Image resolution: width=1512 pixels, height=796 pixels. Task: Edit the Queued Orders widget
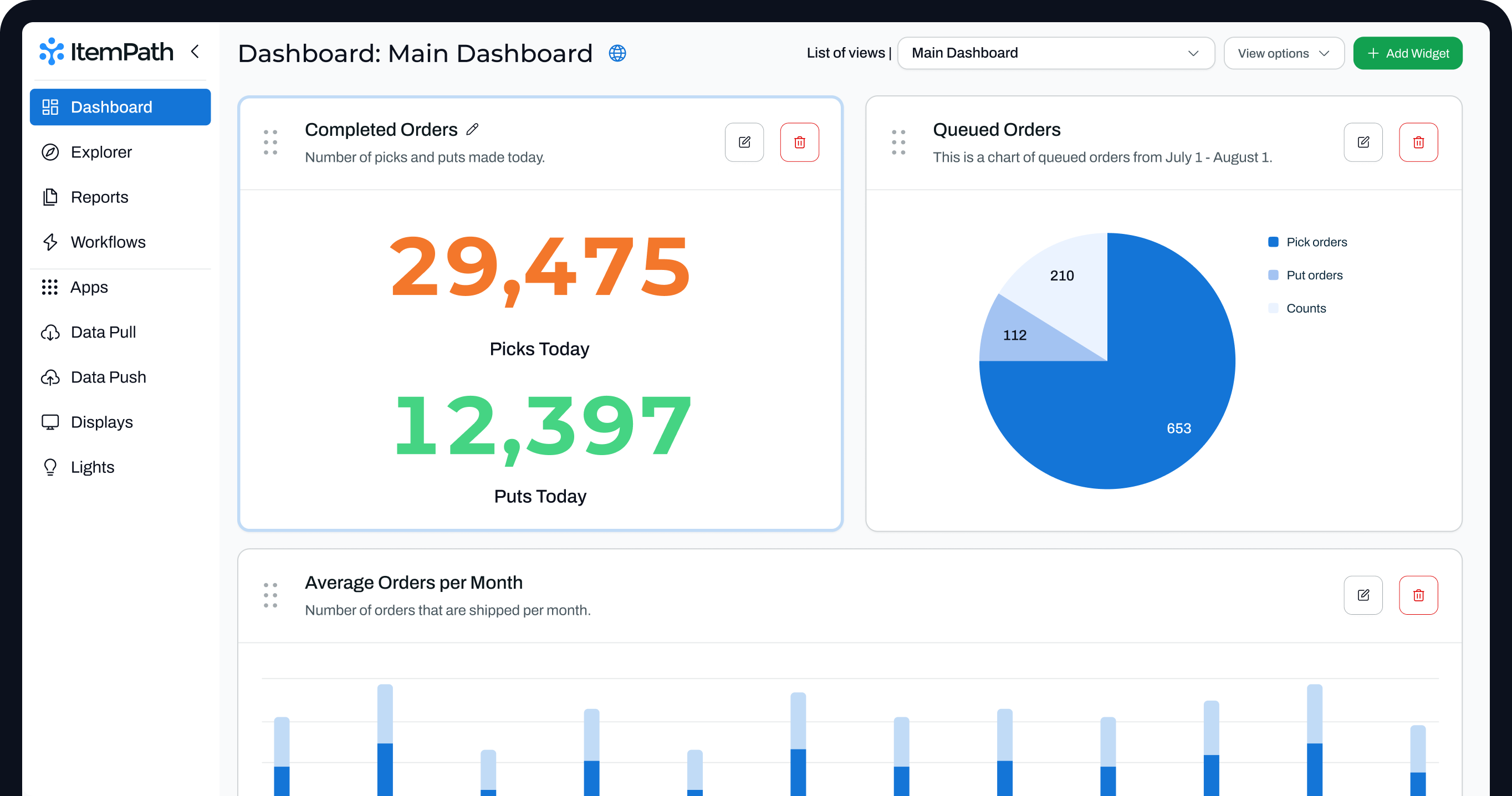tap(1363, 142)
